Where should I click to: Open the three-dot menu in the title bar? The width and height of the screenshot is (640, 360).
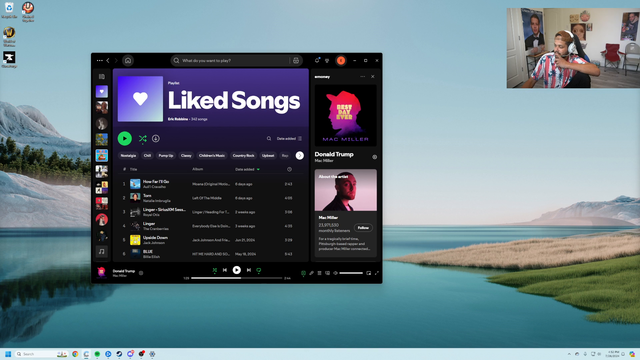click(100, 60)
